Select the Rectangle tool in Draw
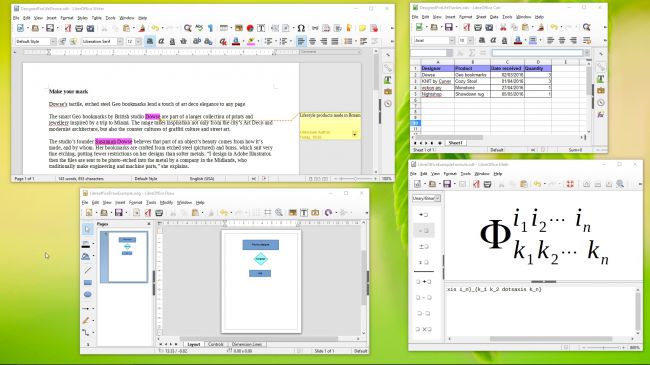The height and width of the screenshot is (365, 650). pyautogui.click(x=87, y=282)
